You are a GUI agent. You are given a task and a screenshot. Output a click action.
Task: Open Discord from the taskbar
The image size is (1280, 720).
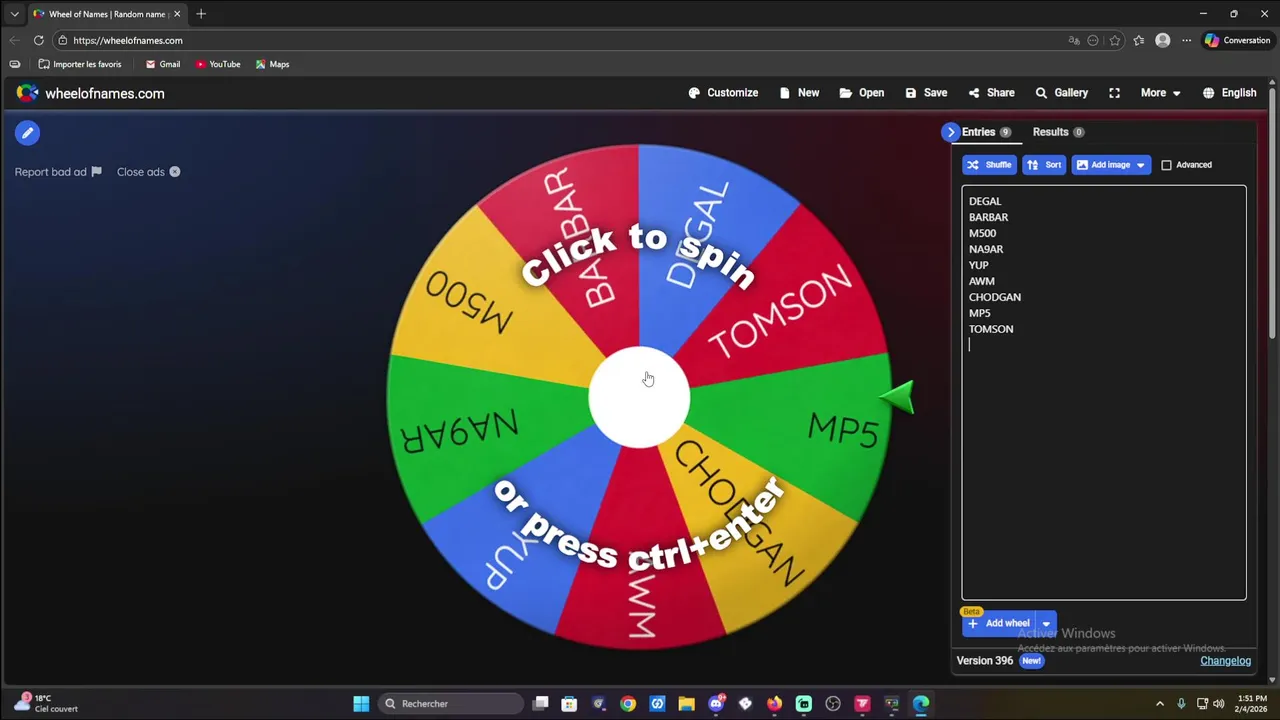click(716, 704)
